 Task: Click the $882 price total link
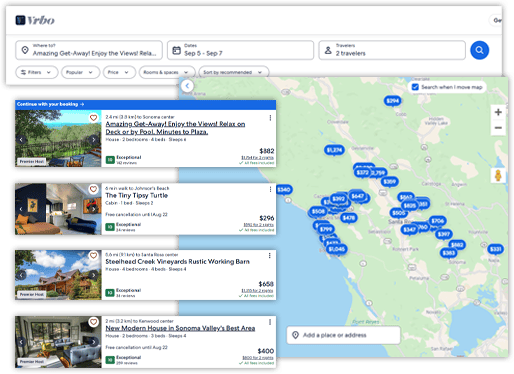click(x=257, y=158)
